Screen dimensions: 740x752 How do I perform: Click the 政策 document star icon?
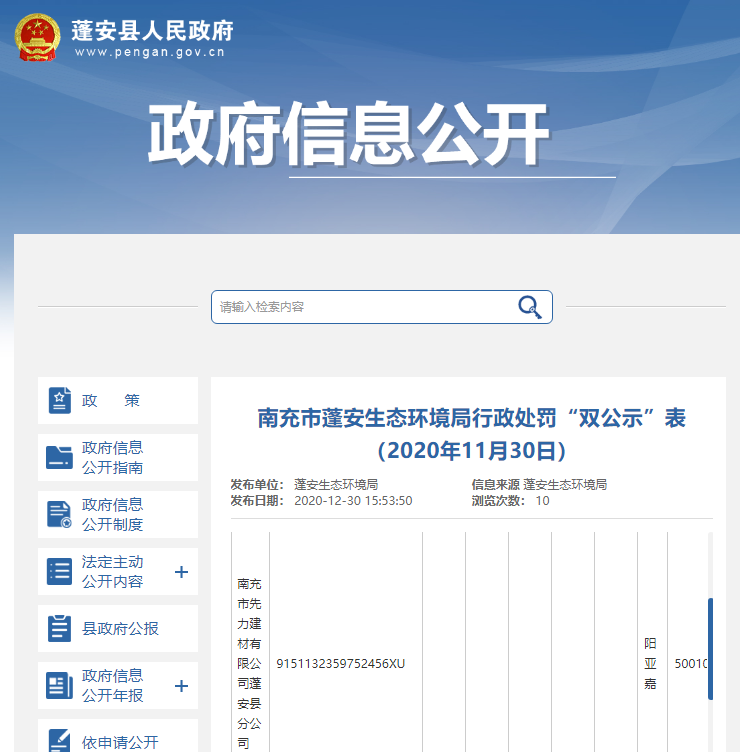click(59, 400)
